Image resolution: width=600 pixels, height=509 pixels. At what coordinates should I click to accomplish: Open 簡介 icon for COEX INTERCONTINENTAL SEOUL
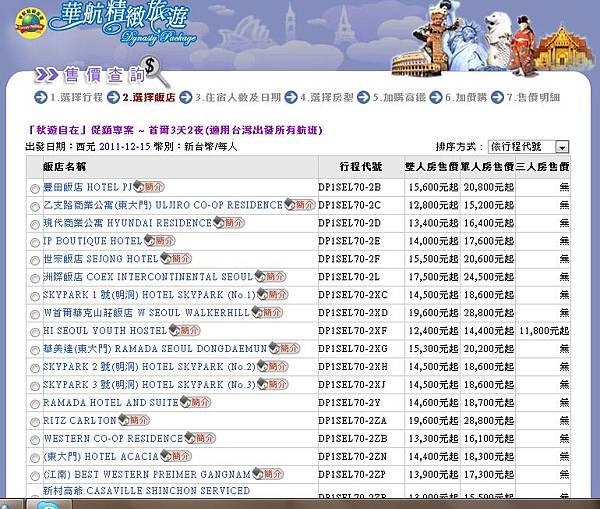(271, 276)
